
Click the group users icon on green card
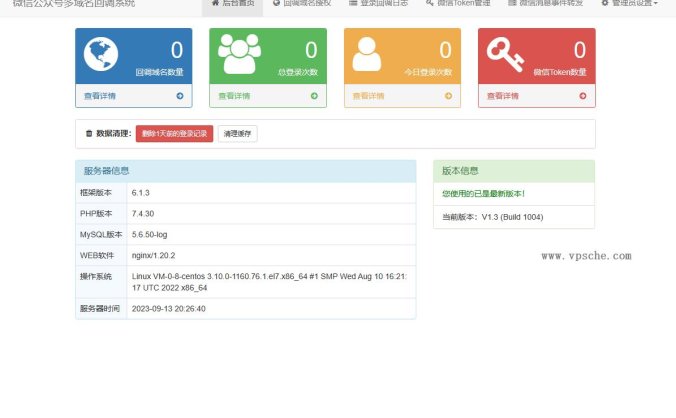pos(239,54)
